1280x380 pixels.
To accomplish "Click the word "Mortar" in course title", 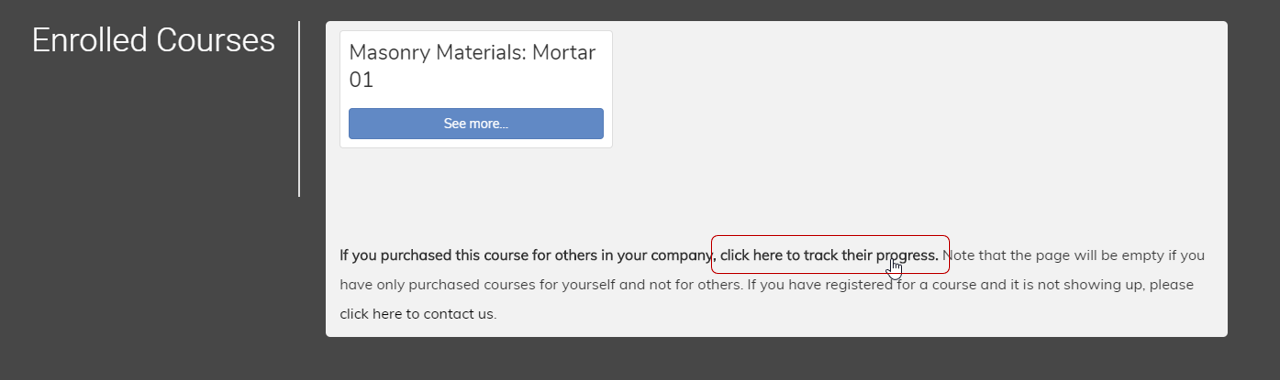I will pyautogui.click(x=564, y=53).
